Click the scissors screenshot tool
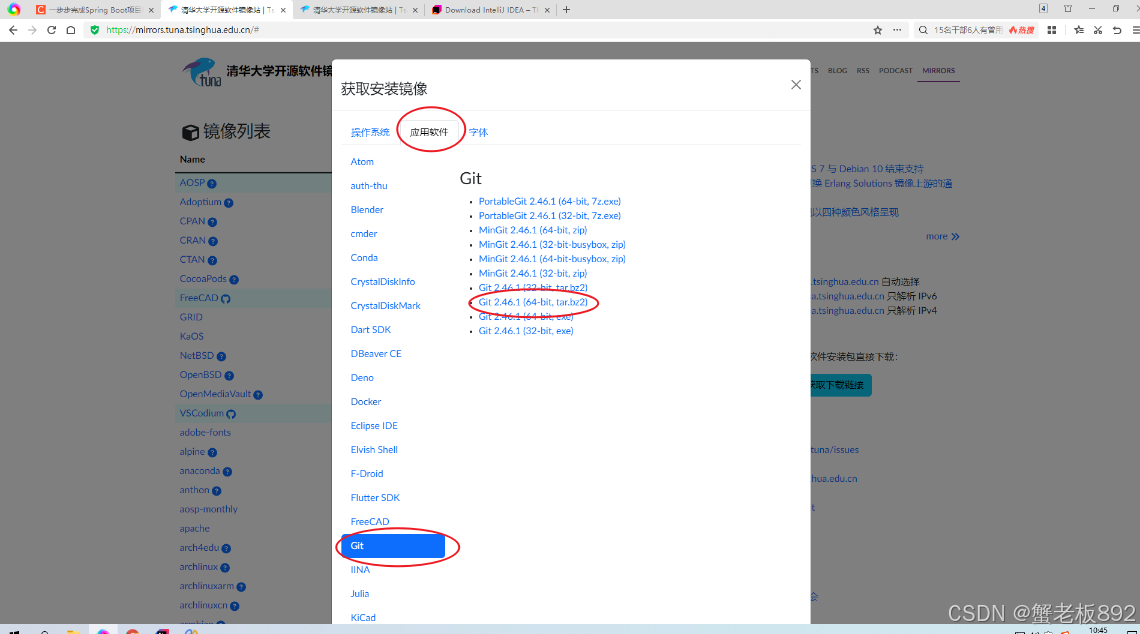Image resolution: width=1140 pixels, height=634 pixels. [x=1098, y=30]
